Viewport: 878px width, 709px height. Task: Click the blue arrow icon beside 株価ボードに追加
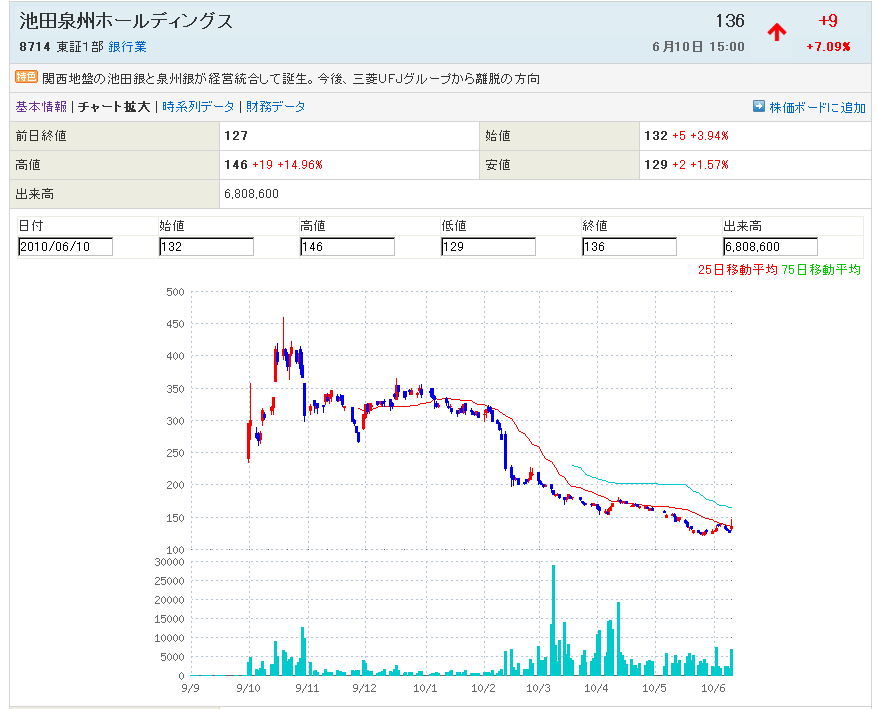tap(759, 106)
